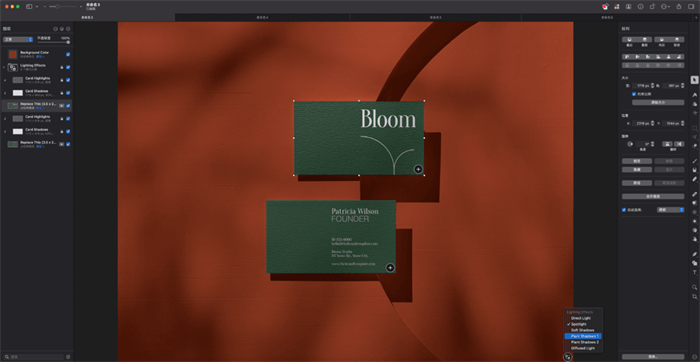Viewport: 700px width, 362px height.
Task: Choose Soft Shadows from lighting menu
Action: point(583,330)
